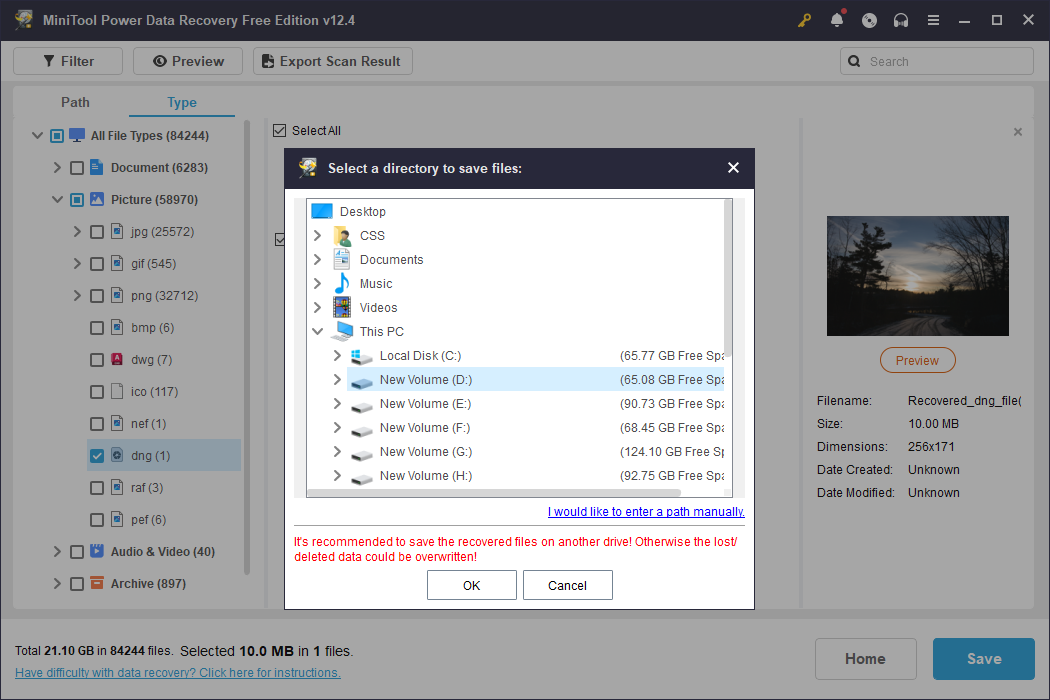Viewport: 1050px width, 700px height.
Task: Click the Home button
Action: (865, 658)
